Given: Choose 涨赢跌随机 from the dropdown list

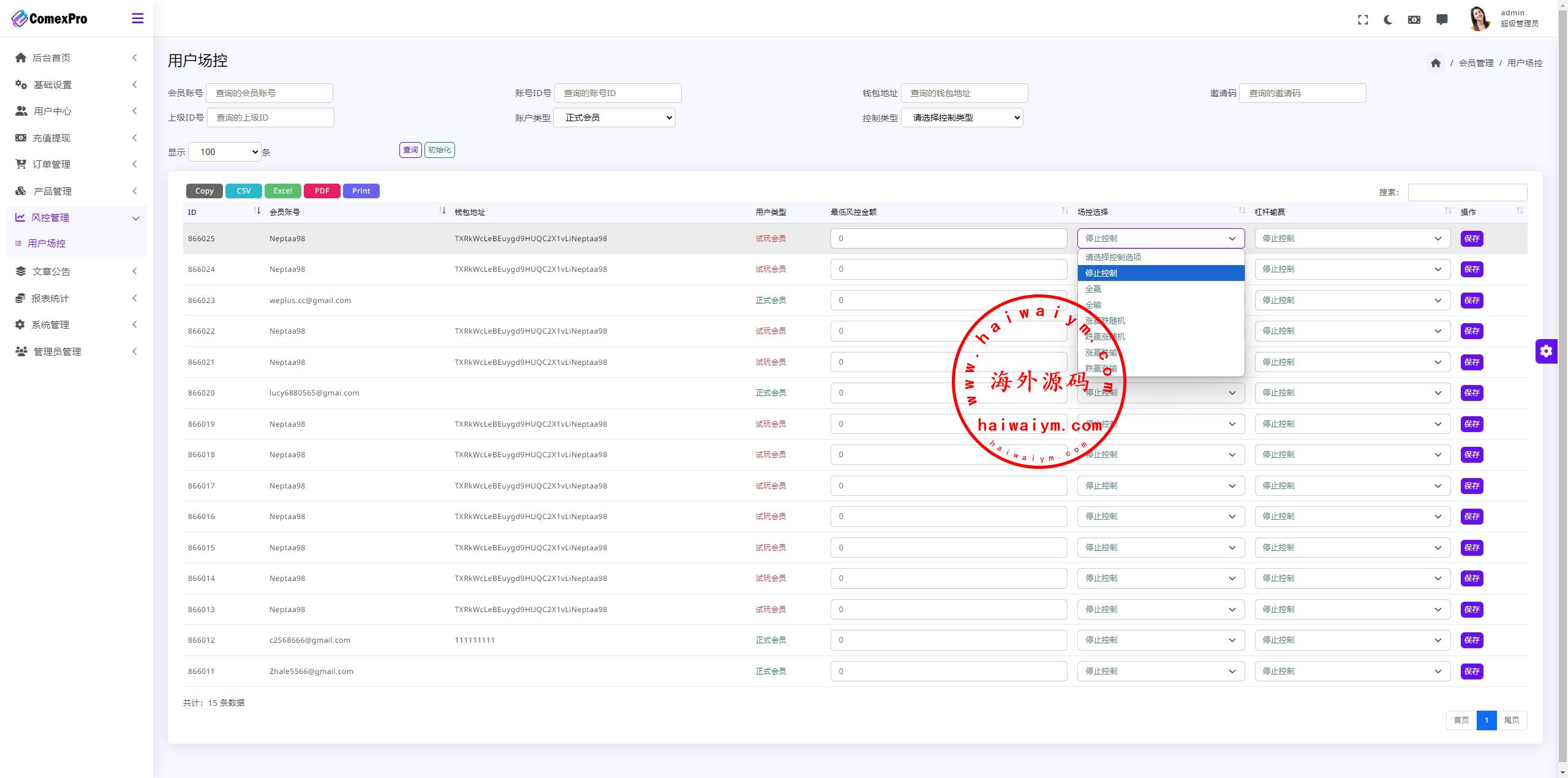Looking at the screenshot, I should tap(1105, 321).
